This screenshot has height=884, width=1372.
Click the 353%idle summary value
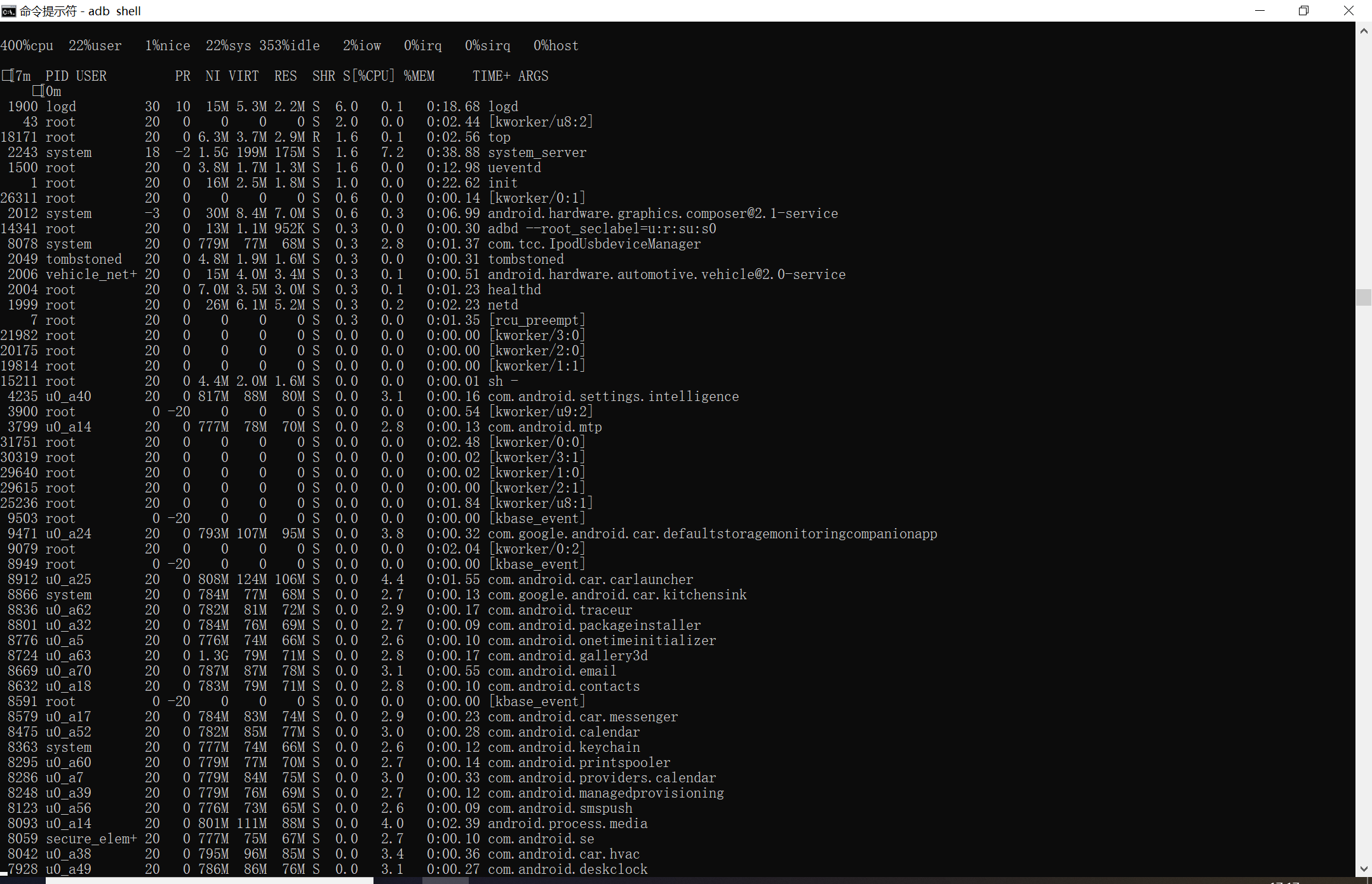(289, 46)
